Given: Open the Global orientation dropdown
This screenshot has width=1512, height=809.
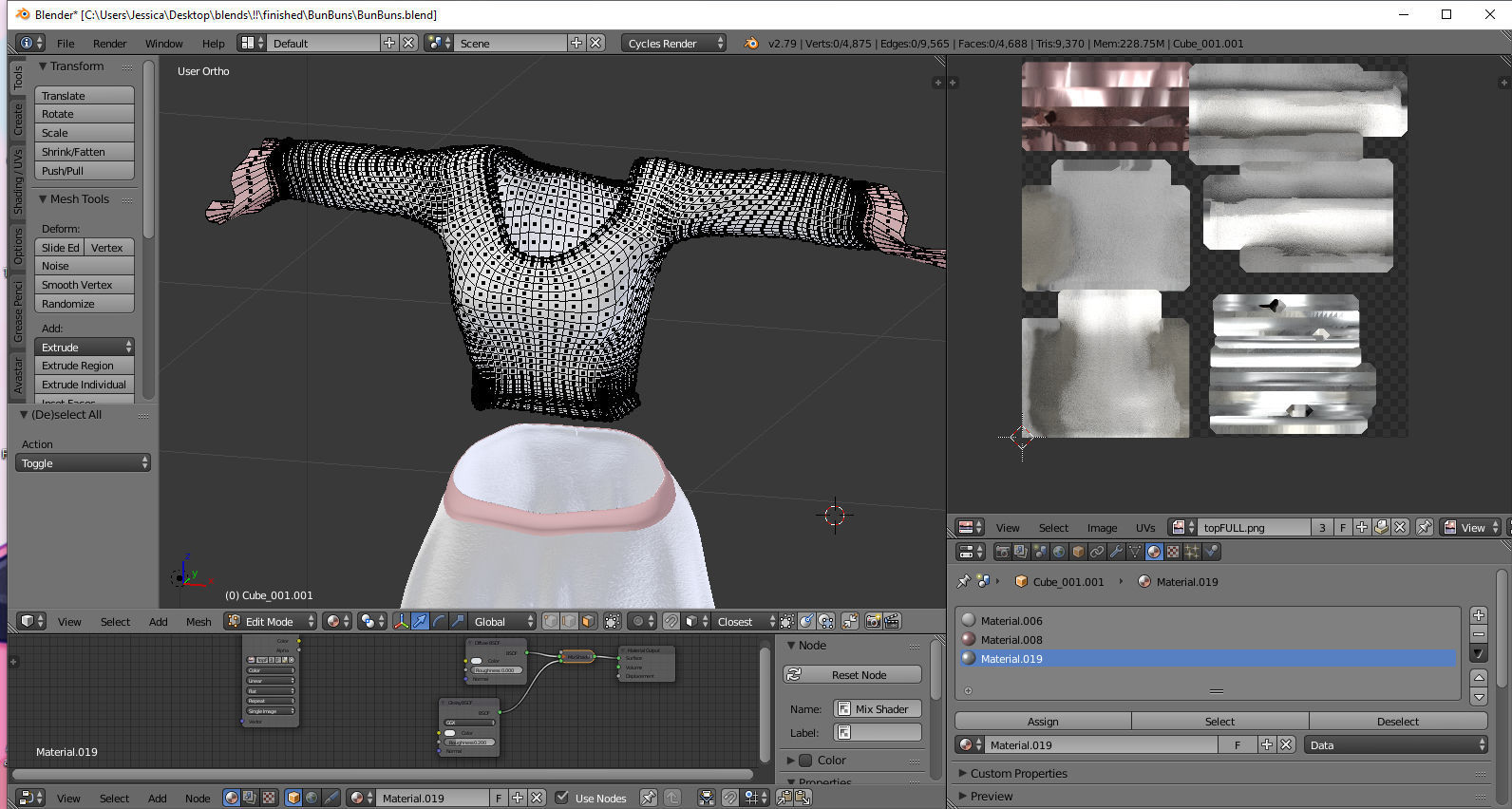Looking at the screenshot, I should [x=502, y=621].
